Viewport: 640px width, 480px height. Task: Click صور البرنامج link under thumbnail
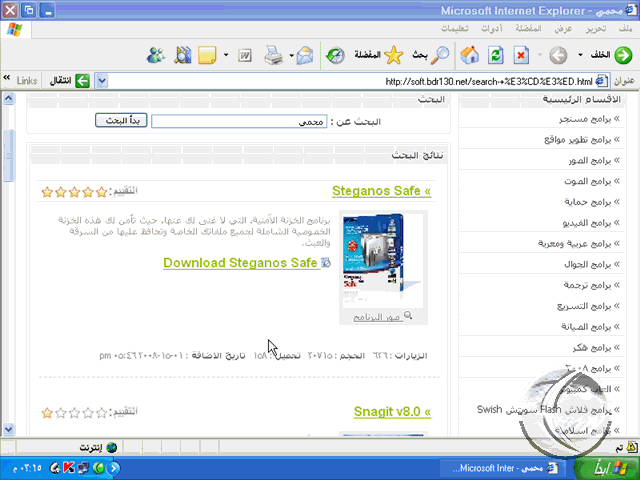pyautogui.click(x=378, y=317)
